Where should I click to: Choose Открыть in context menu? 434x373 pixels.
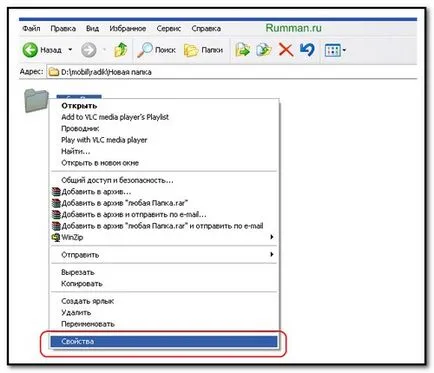click(x=164, y=106)
